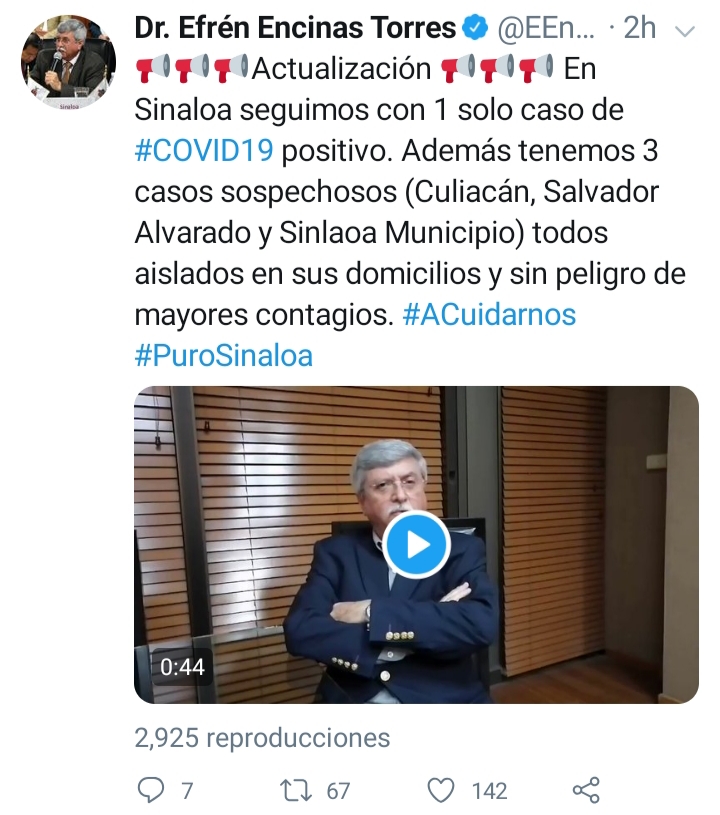Open the share icon menu

point(586,791)
